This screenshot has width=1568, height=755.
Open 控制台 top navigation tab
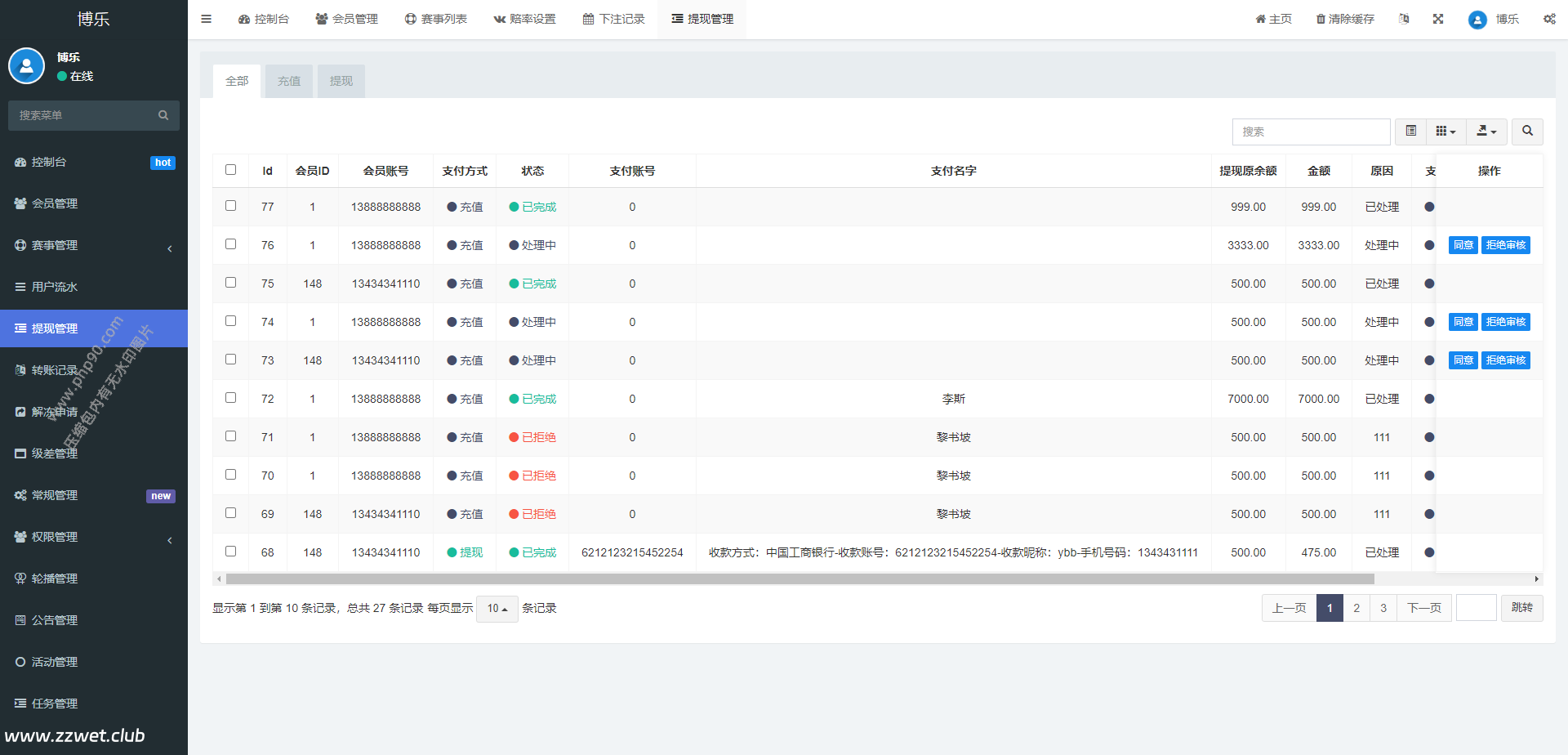coord(263,19)
